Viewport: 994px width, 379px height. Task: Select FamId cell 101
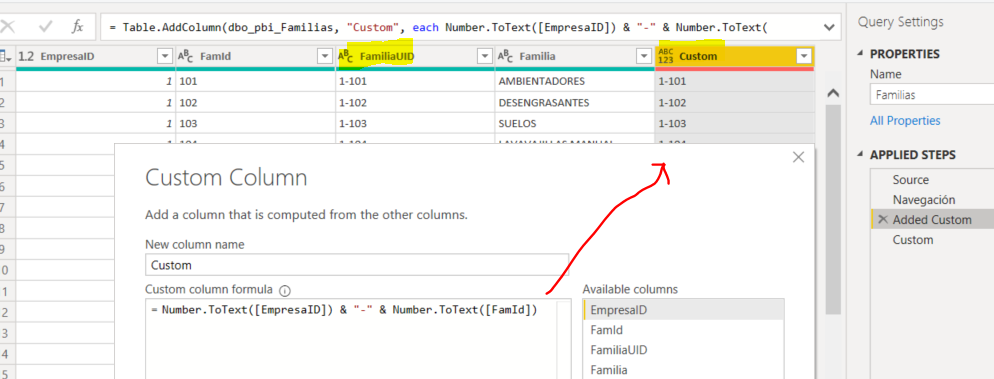[255, 81]
